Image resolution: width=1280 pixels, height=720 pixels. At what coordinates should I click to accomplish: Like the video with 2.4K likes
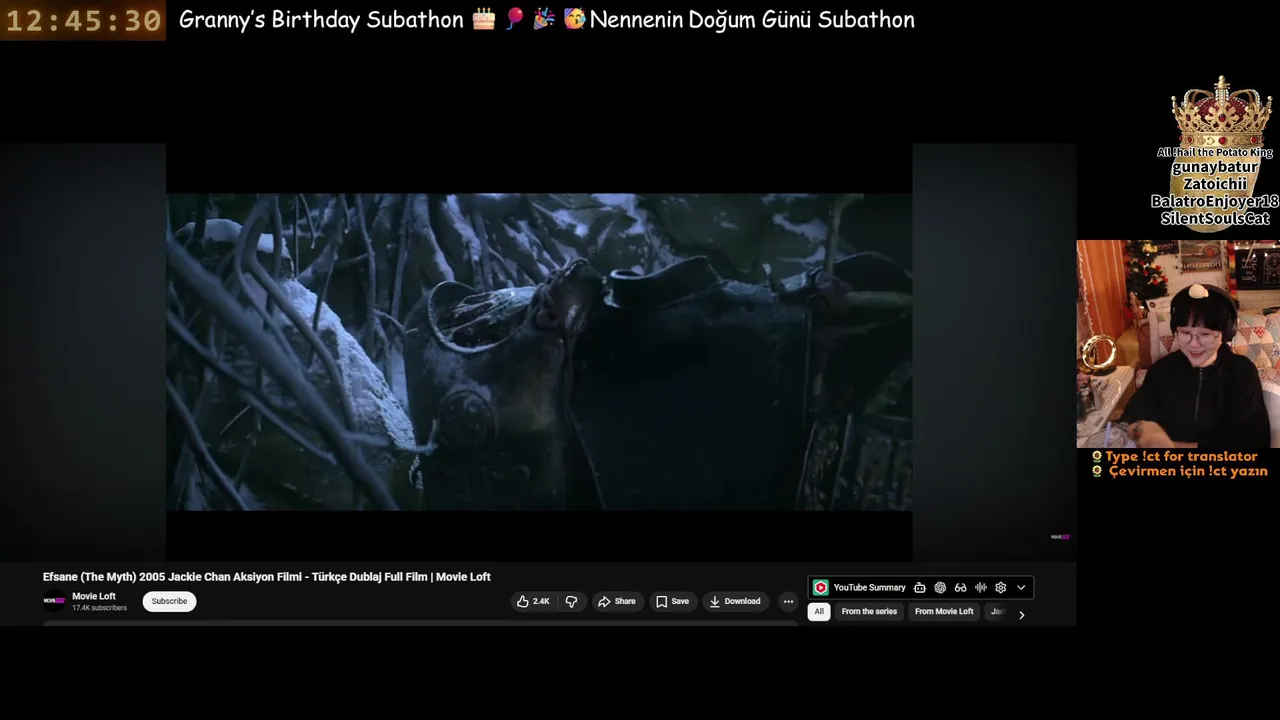534,601
